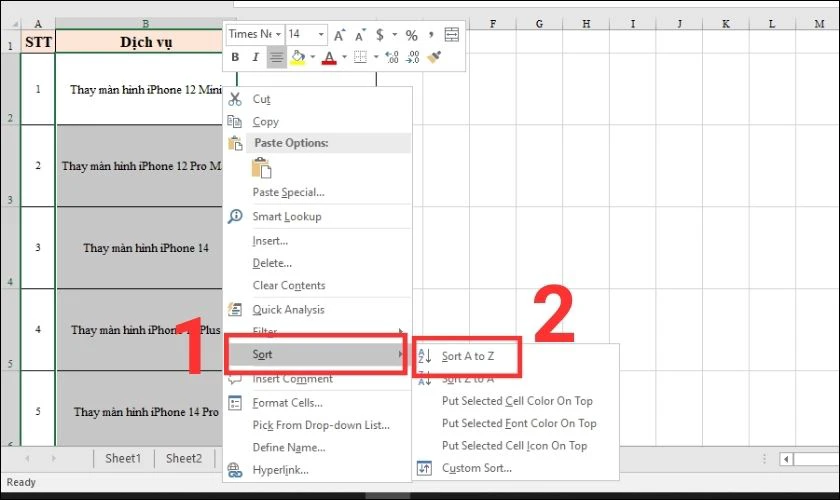Click the Percent Style icon
The height and width of the screenshot is (500, 840).
(x=411, y=35)
